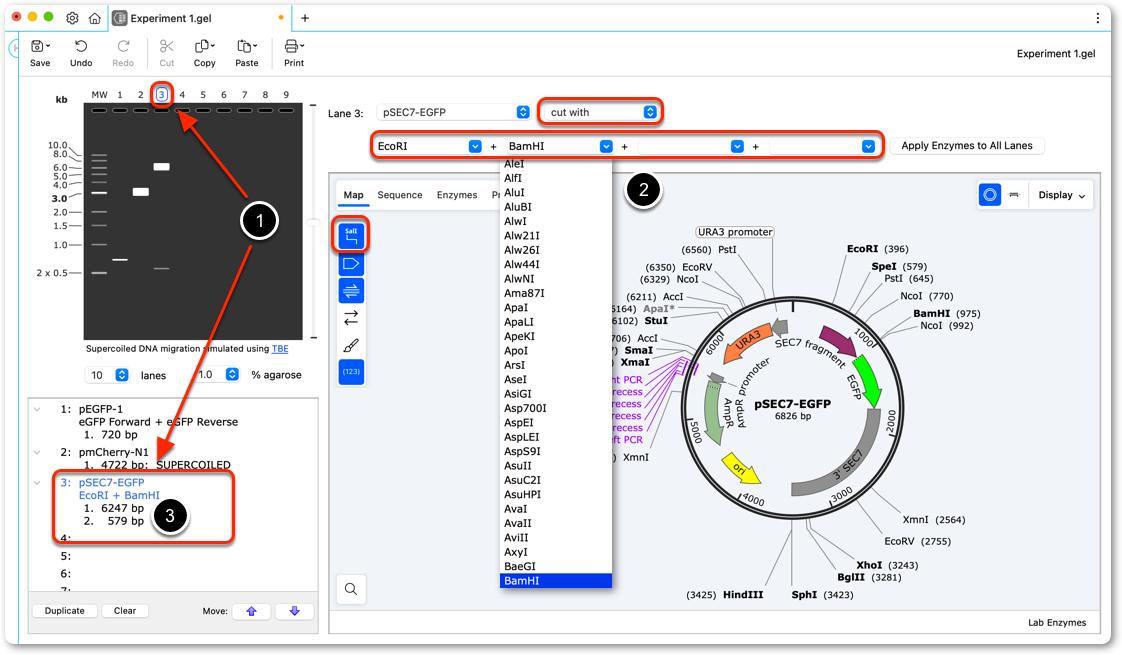
Task: Click the magnifying glass search icon
Action: 351,588
